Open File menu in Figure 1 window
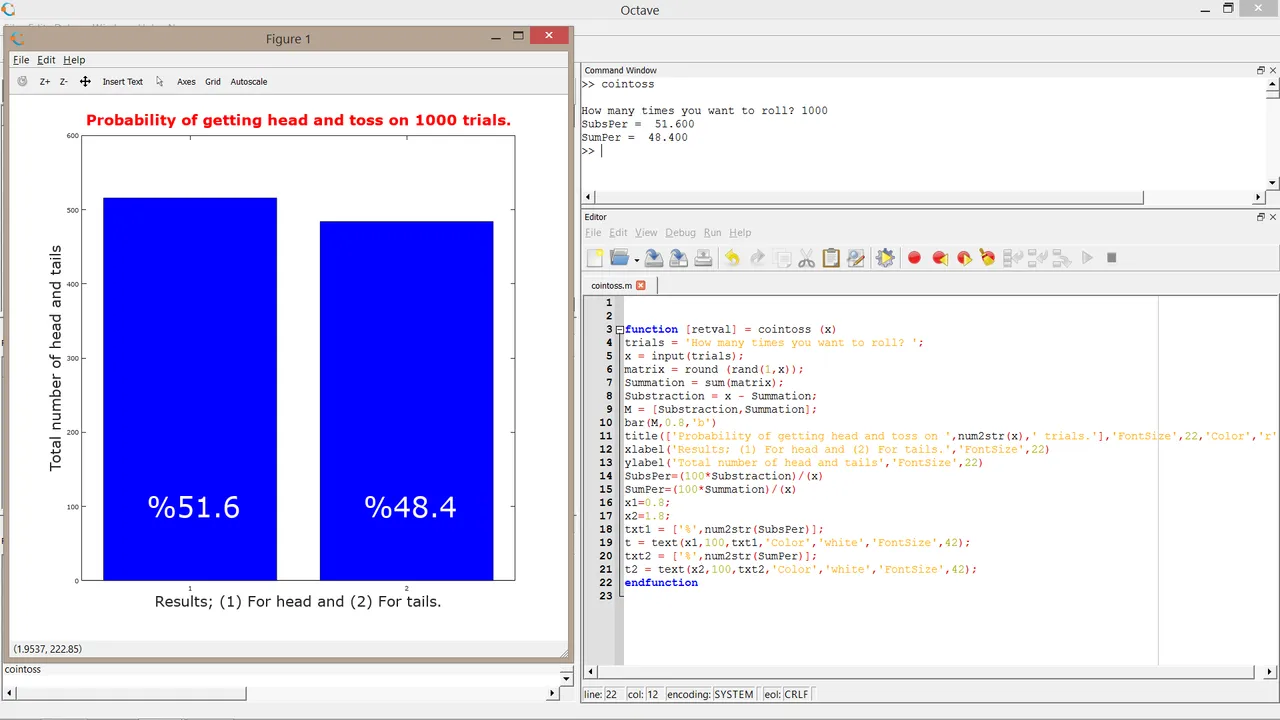This screenshot has height=720, width=1280. (x=21, y=60)
